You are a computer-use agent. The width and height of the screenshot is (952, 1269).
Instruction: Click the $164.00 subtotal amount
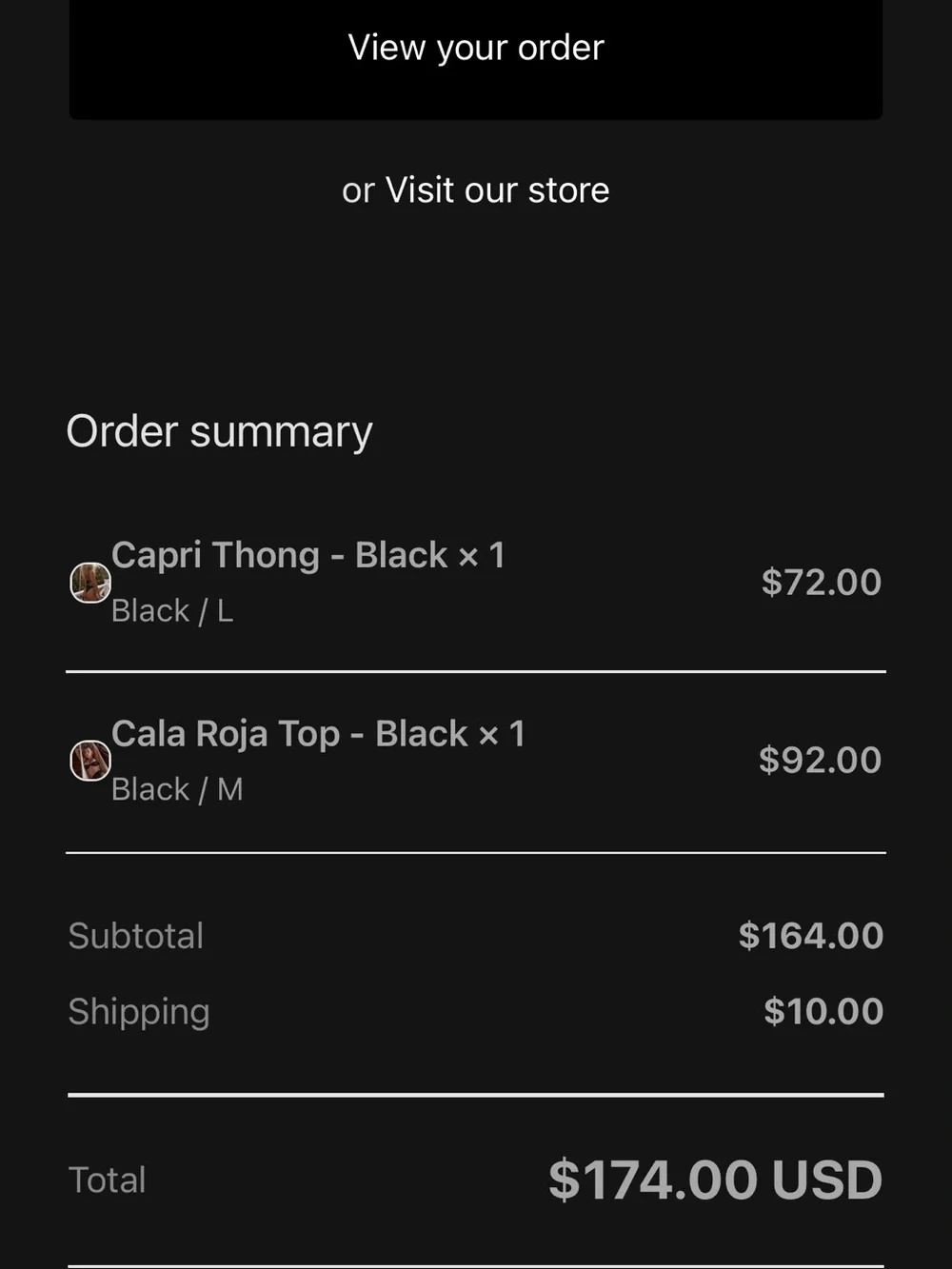811,936
